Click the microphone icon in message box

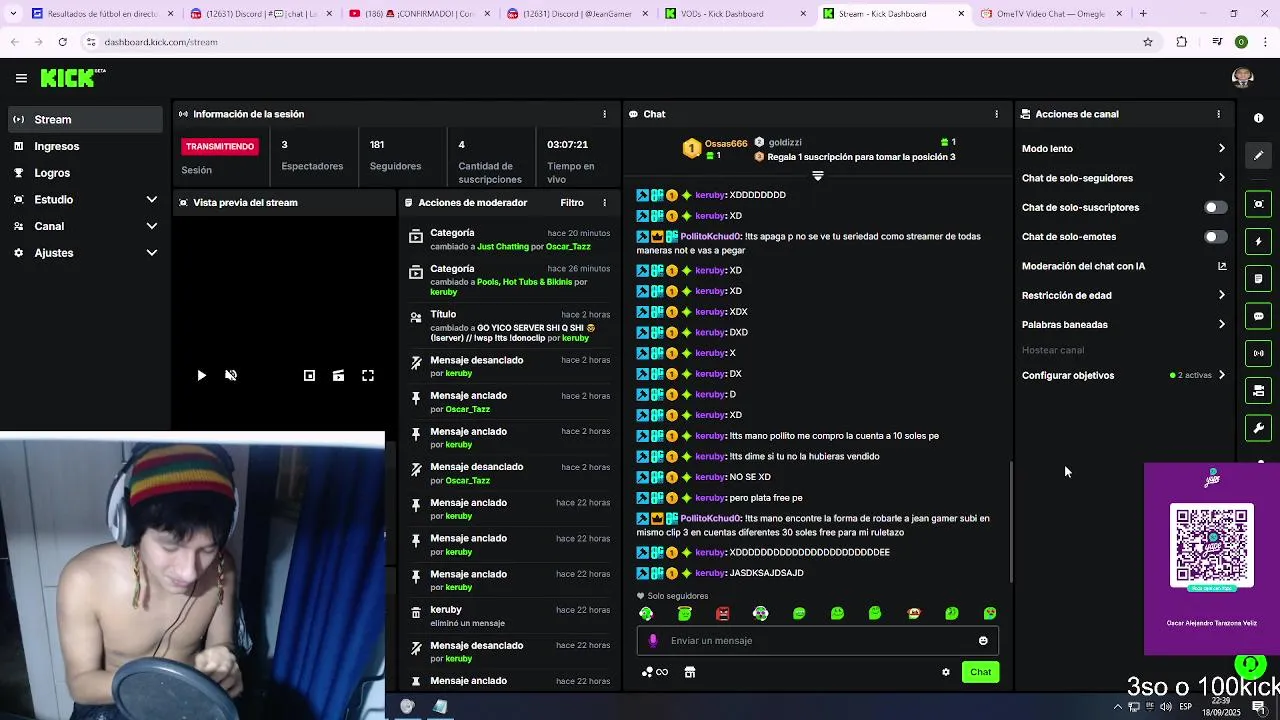pyautogui.click(x=653, y=641)
